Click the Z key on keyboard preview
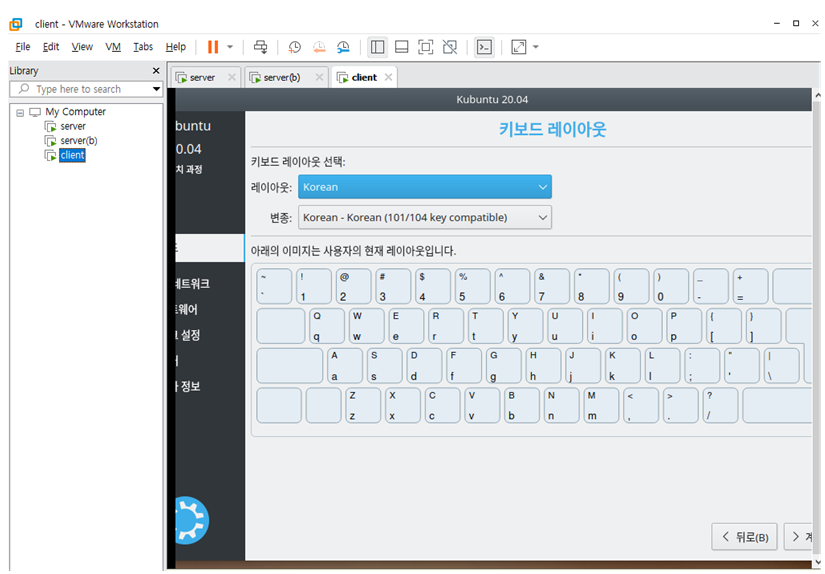This screenshot has width=825, height=574. tap(362, 405)
